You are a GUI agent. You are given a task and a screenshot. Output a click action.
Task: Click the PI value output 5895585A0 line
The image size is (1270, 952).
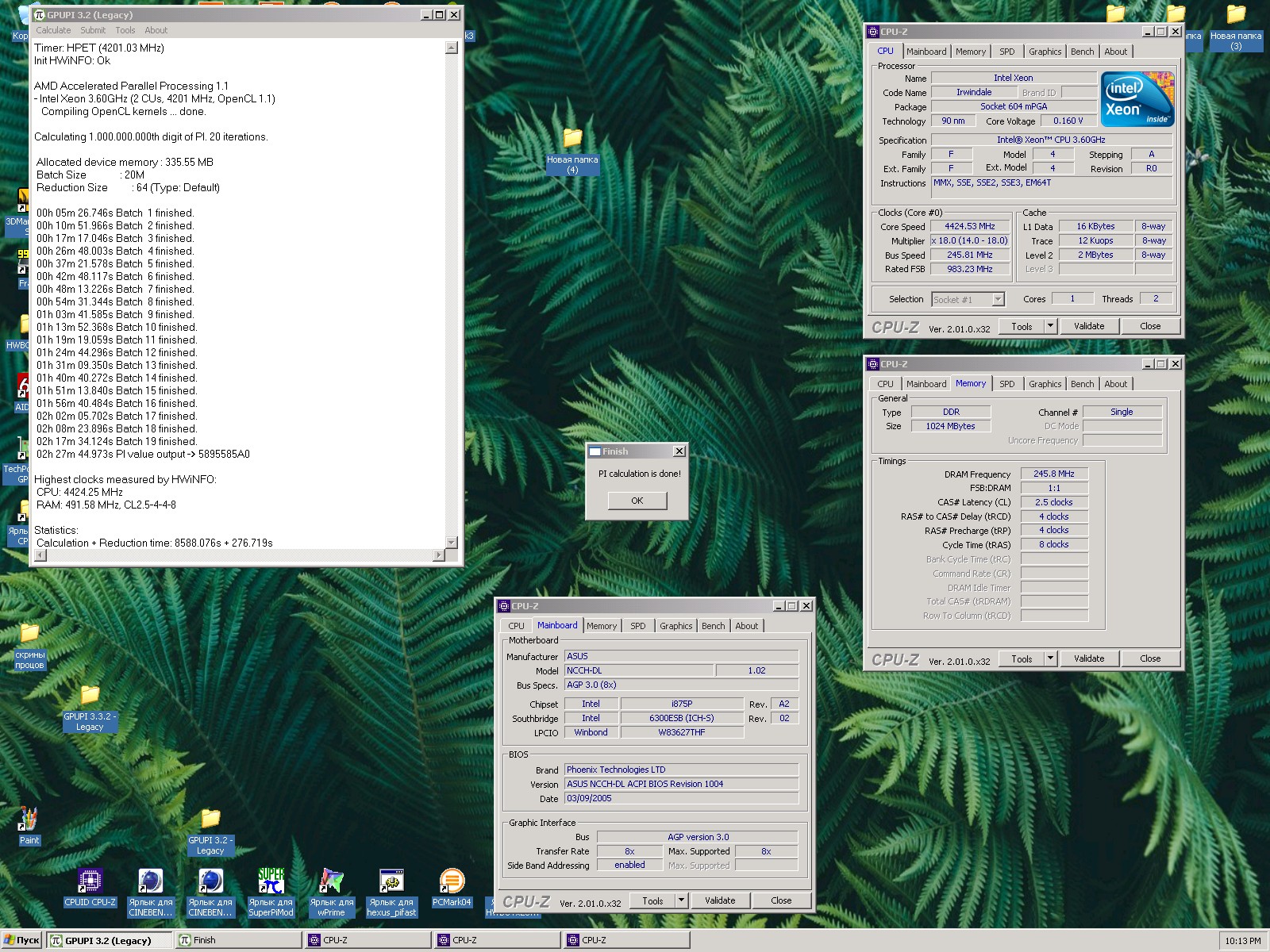coord(143,454)
